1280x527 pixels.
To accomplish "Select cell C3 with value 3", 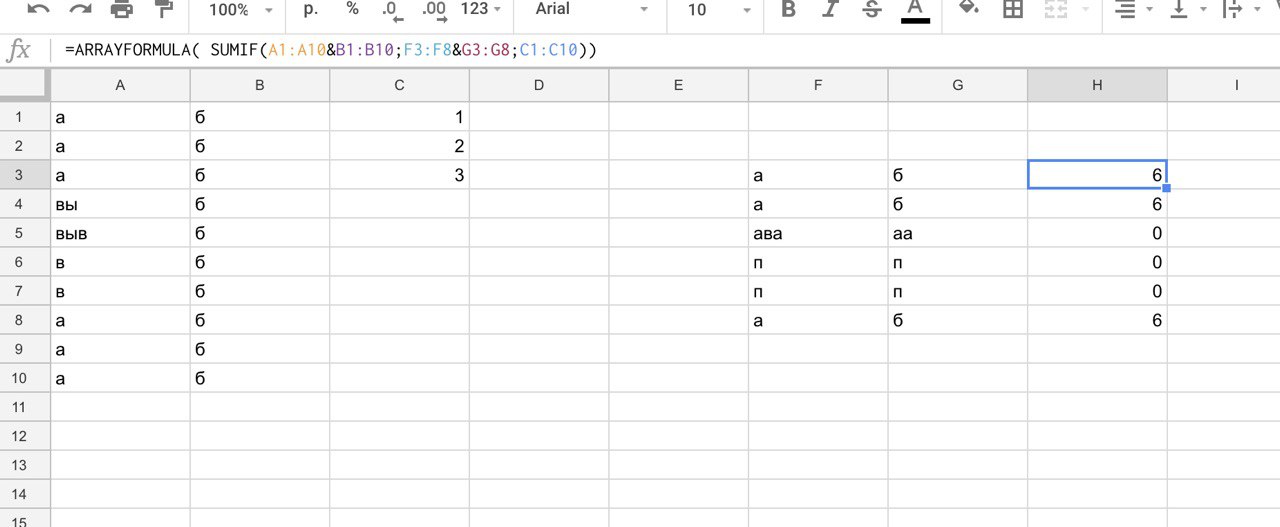I will click(399, 175).
